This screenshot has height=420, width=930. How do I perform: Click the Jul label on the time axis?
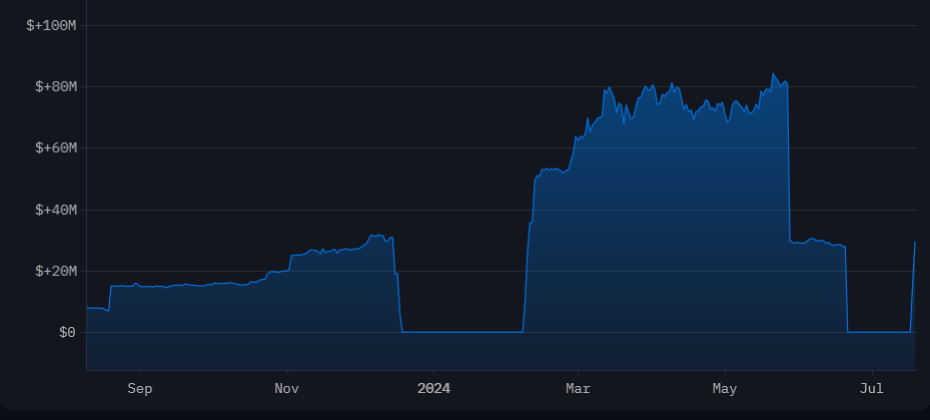coord(872,388)
